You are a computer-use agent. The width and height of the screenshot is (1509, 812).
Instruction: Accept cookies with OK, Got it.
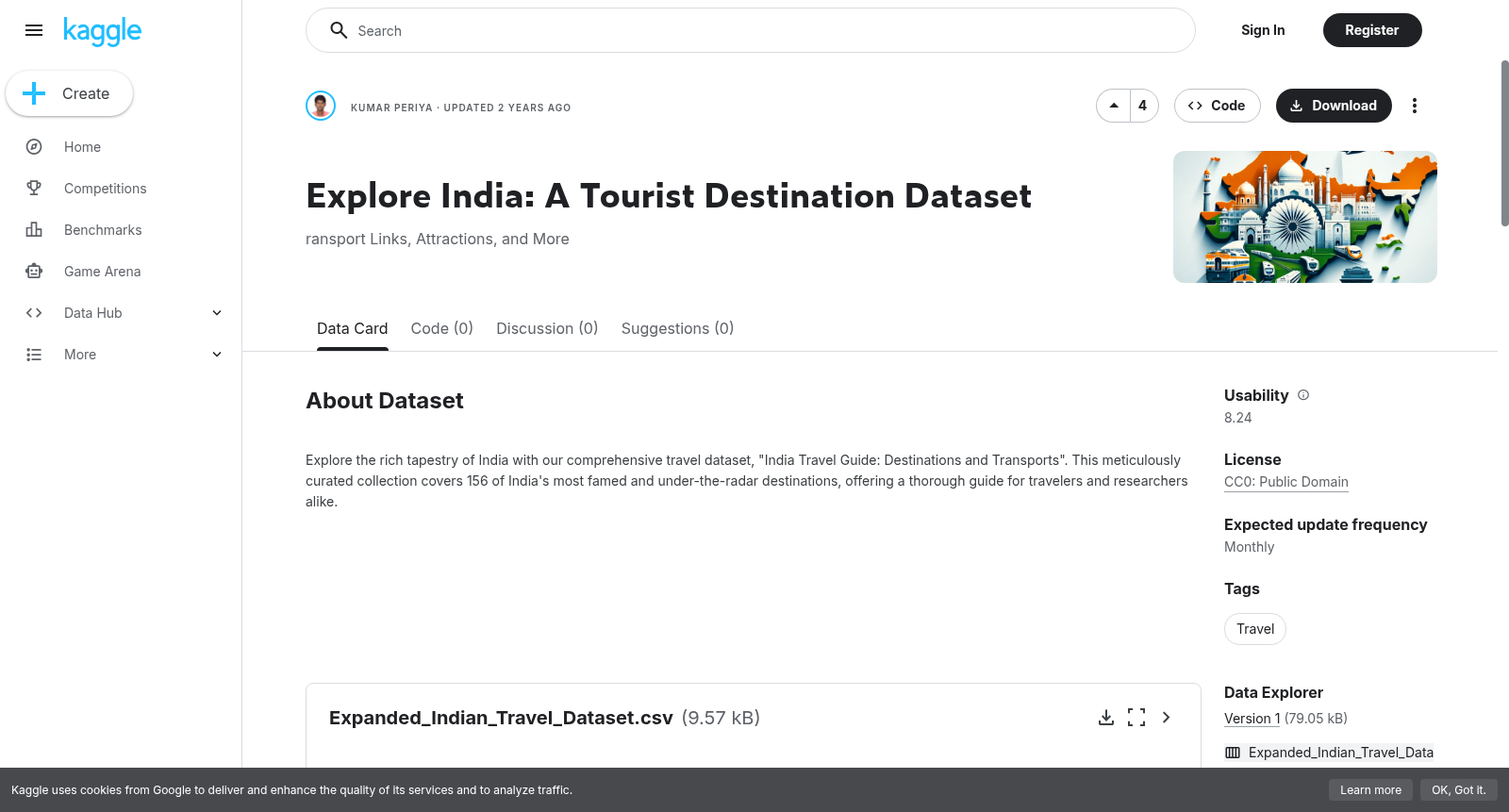tap(1459, 790)
